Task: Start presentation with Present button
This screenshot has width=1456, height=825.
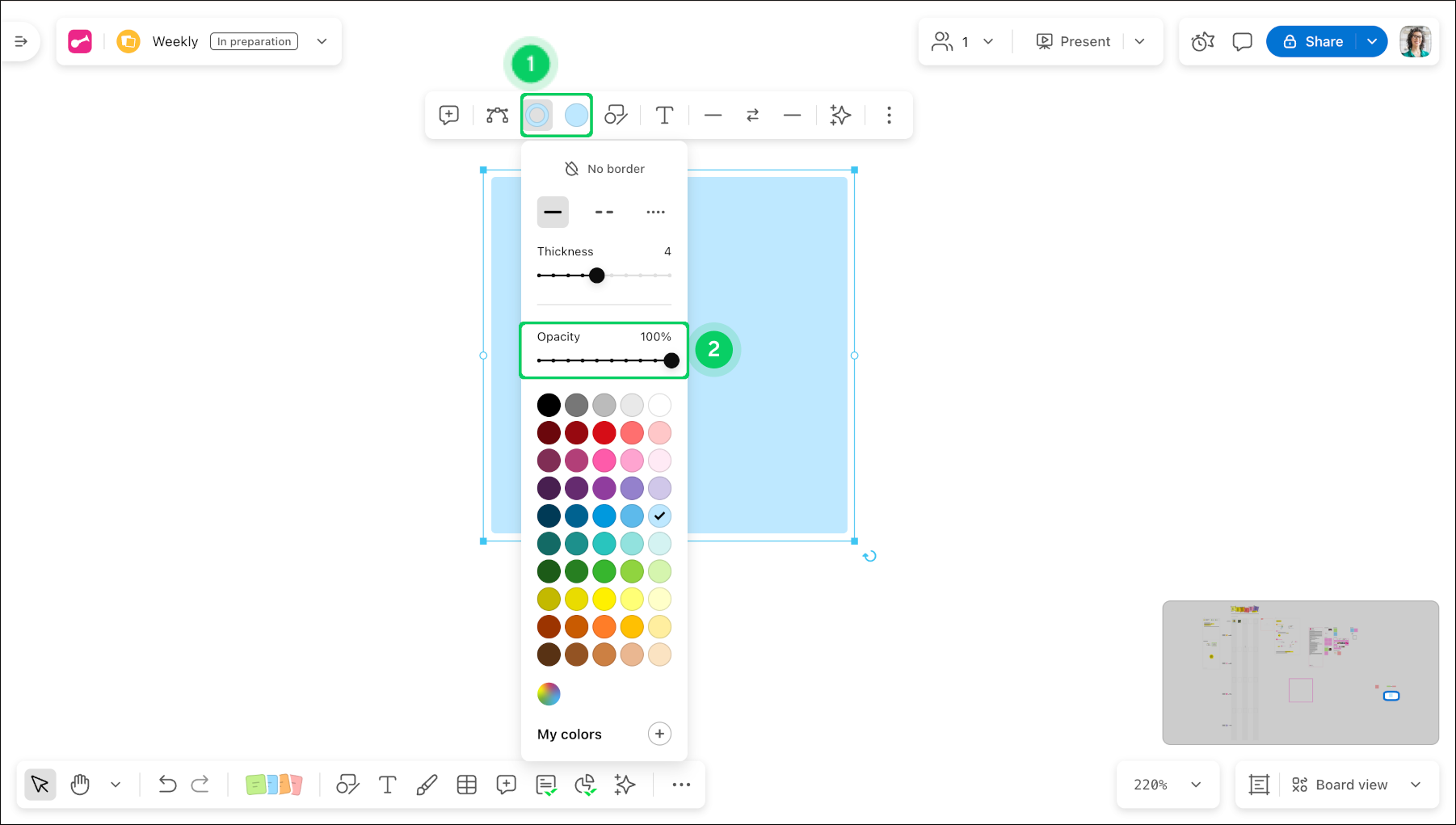Action: 1074,42
